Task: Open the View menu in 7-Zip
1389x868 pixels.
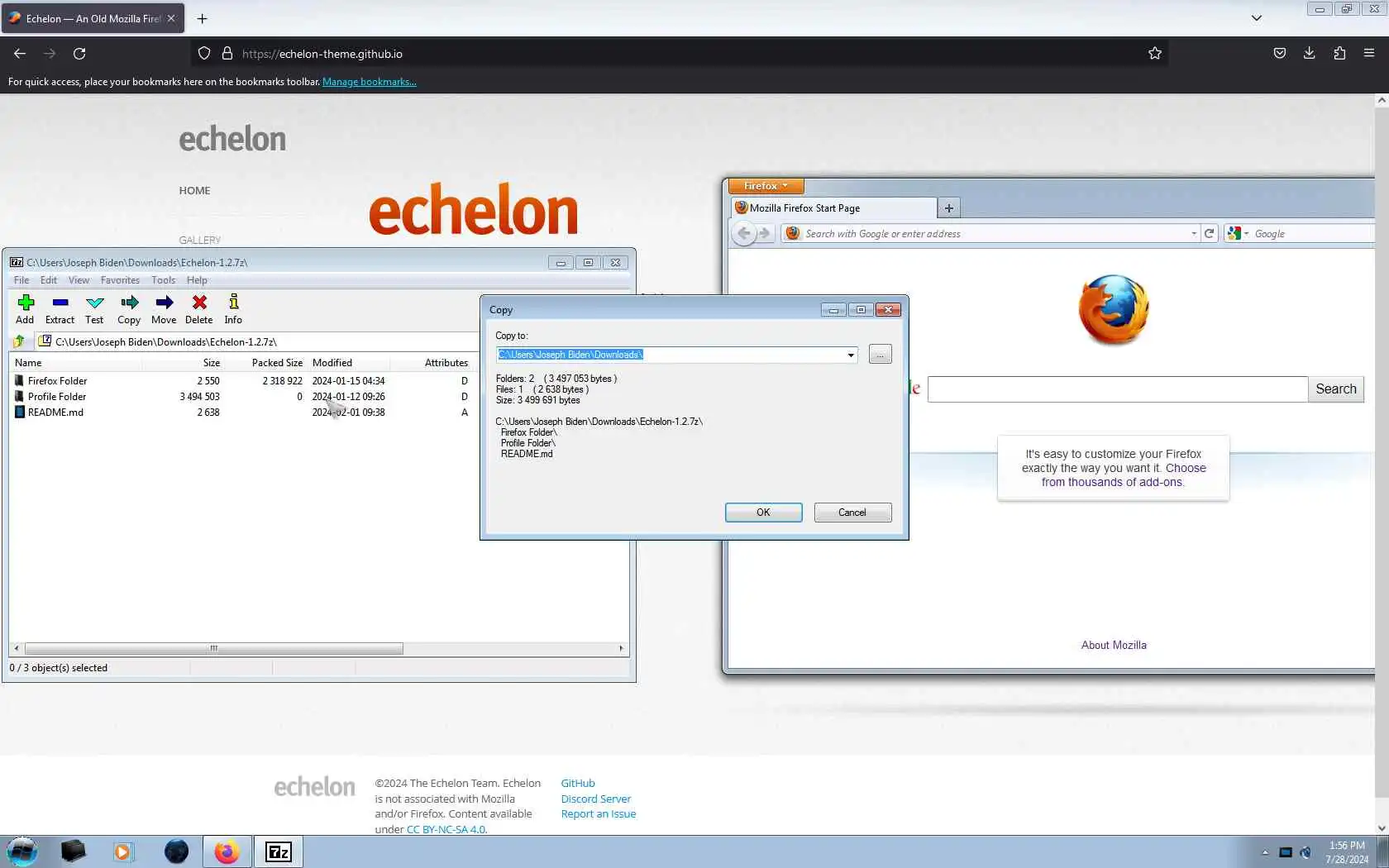Action: coord(79,280)
